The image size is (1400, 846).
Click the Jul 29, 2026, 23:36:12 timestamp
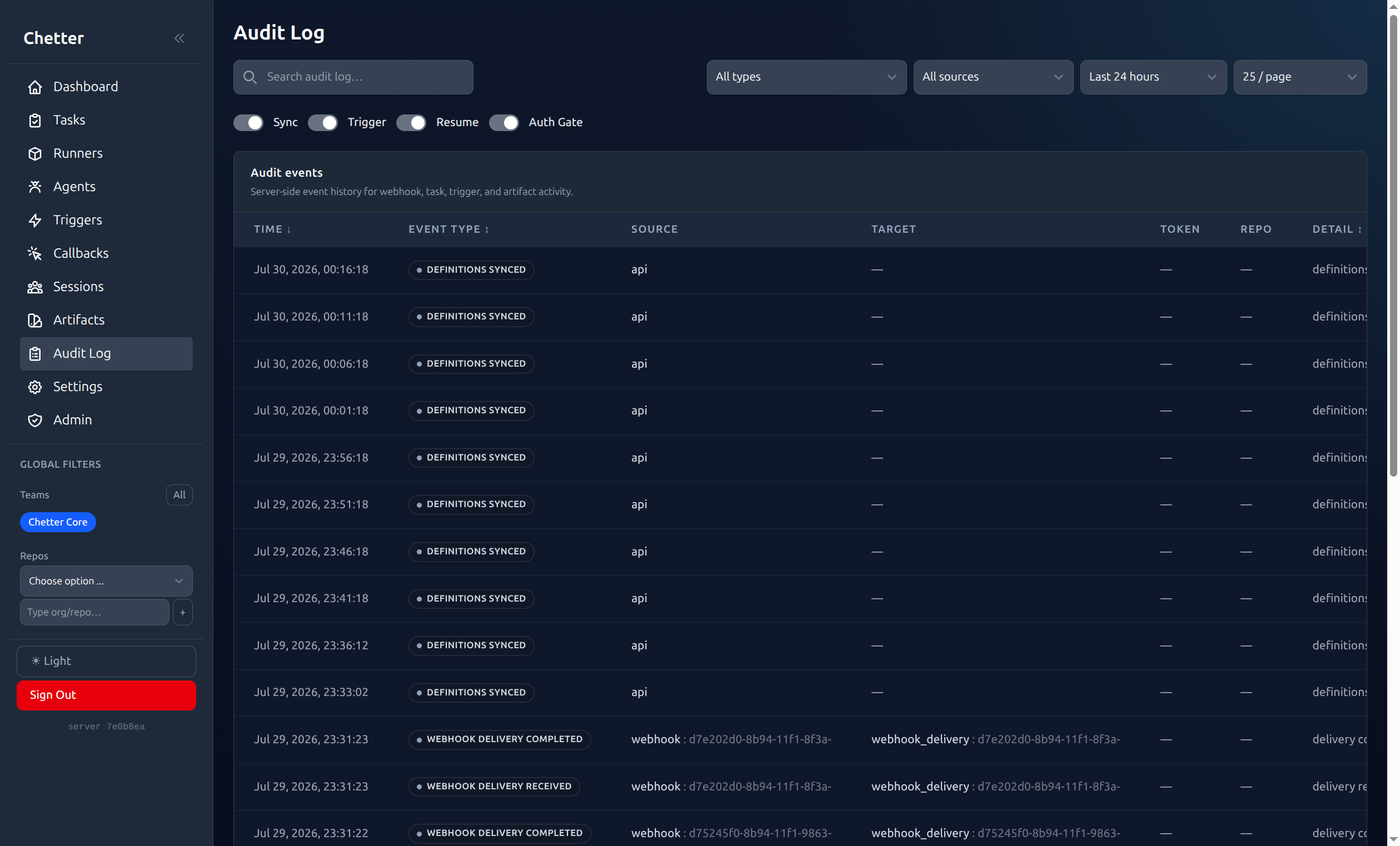[311, 645]
